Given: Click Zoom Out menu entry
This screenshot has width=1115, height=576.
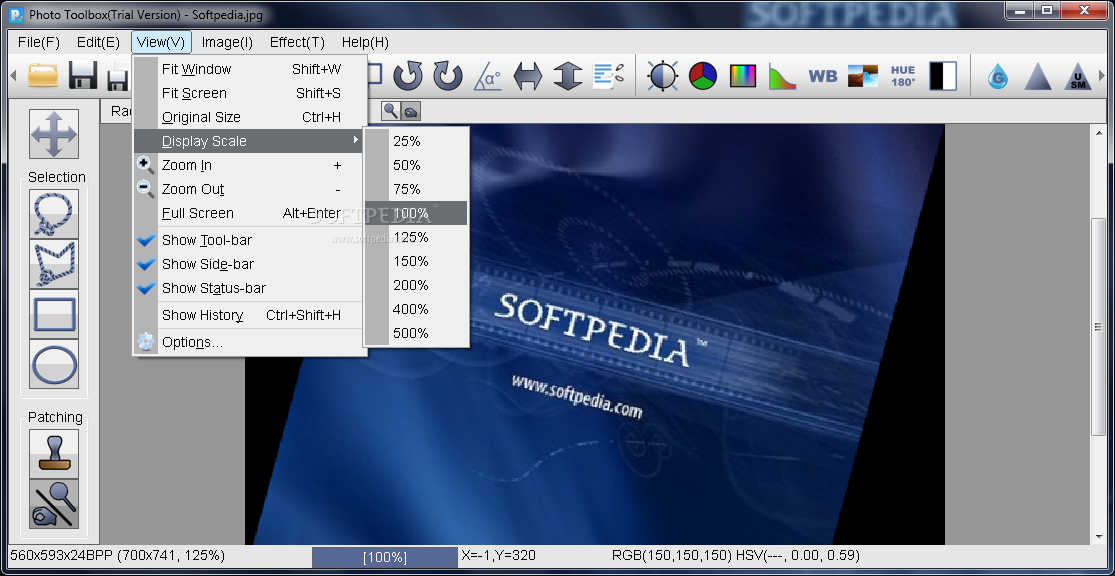Looking at the screenshot, I should [250, 189].
